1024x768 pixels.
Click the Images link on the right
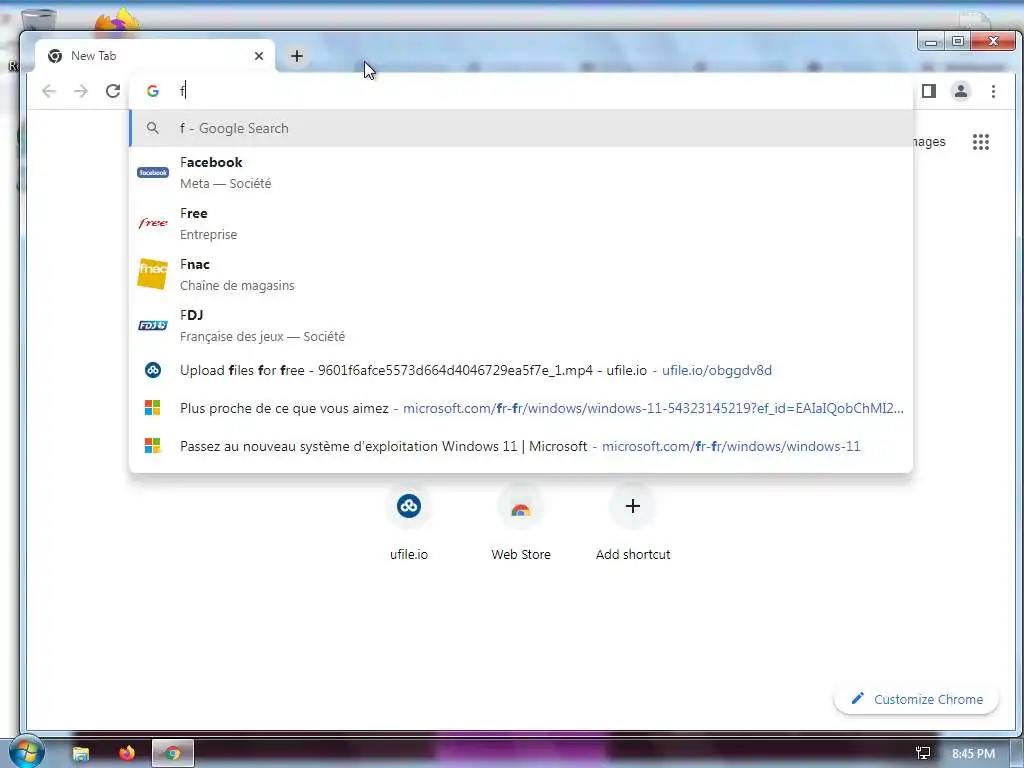pyautogui.click(x=929, y=142)
